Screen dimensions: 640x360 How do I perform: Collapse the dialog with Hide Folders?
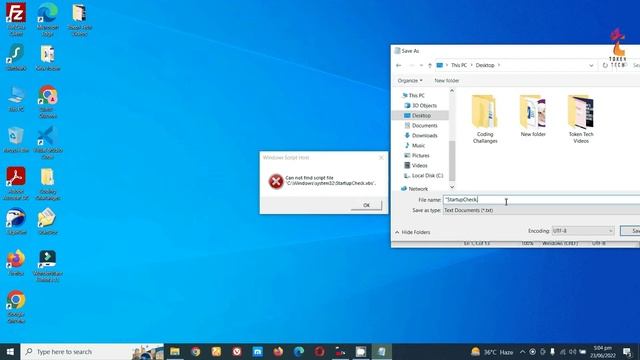(x=413, y=232)
